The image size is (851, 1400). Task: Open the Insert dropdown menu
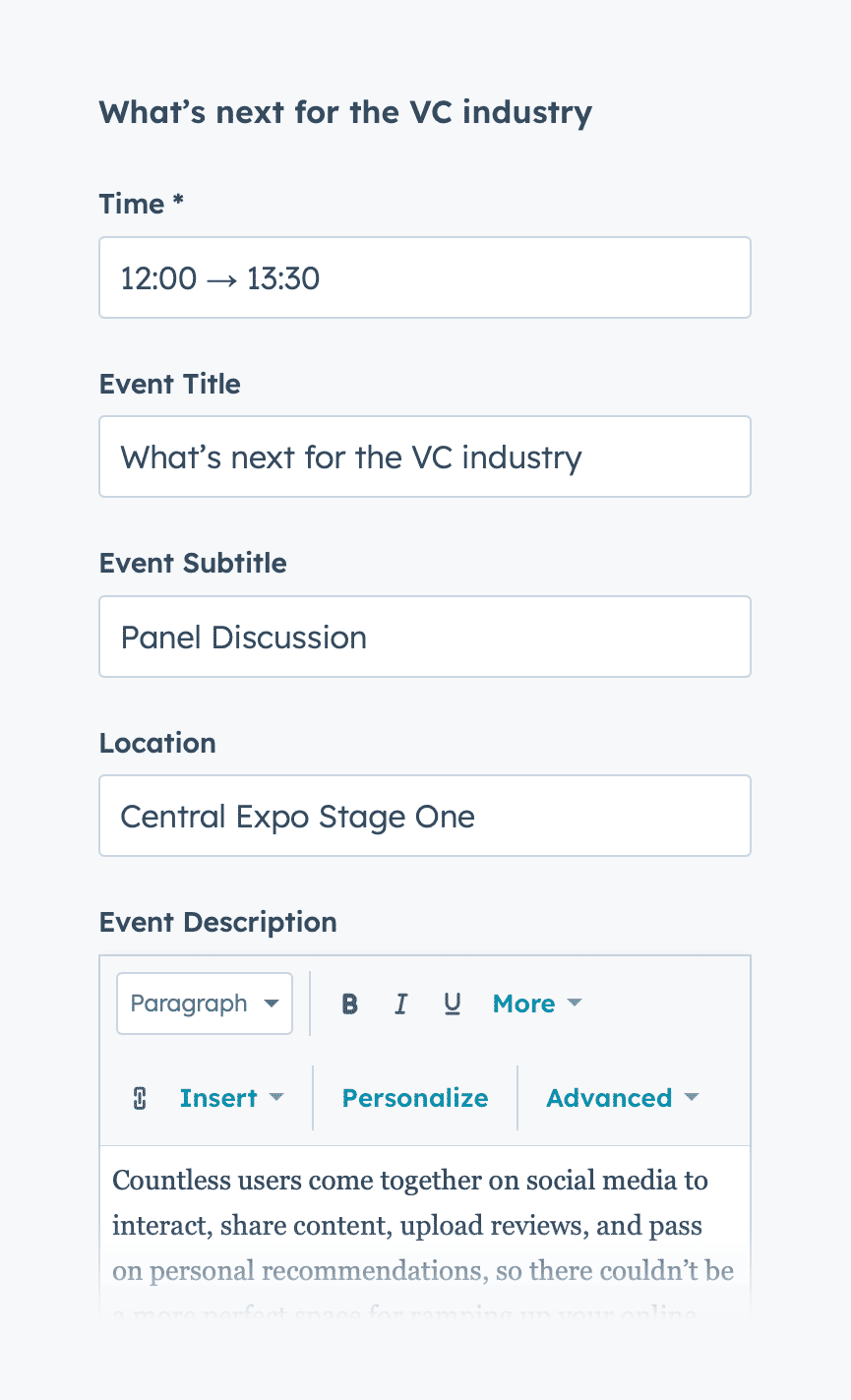[231, 1098]
